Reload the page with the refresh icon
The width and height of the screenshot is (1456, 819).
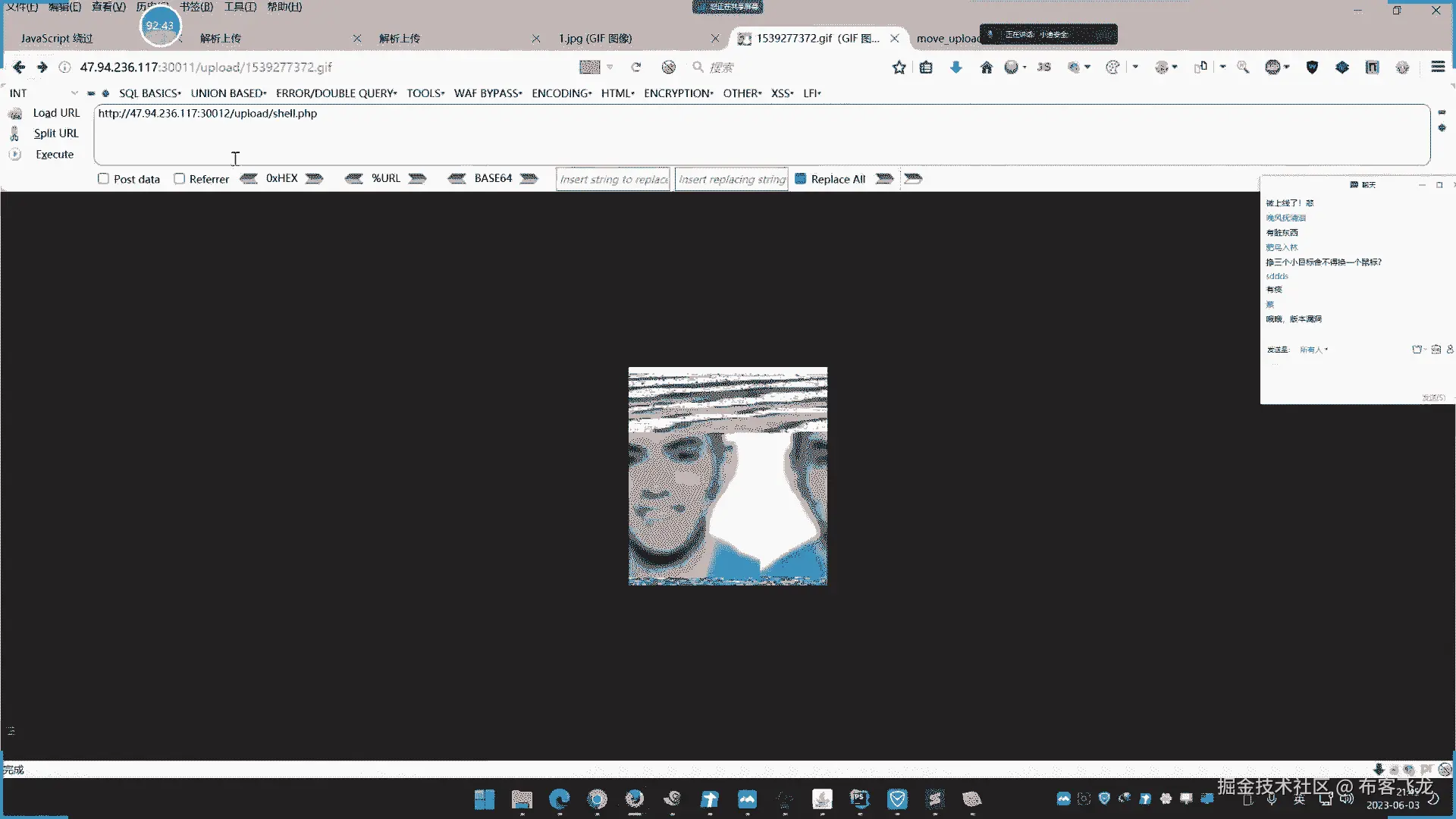(636, 67)
